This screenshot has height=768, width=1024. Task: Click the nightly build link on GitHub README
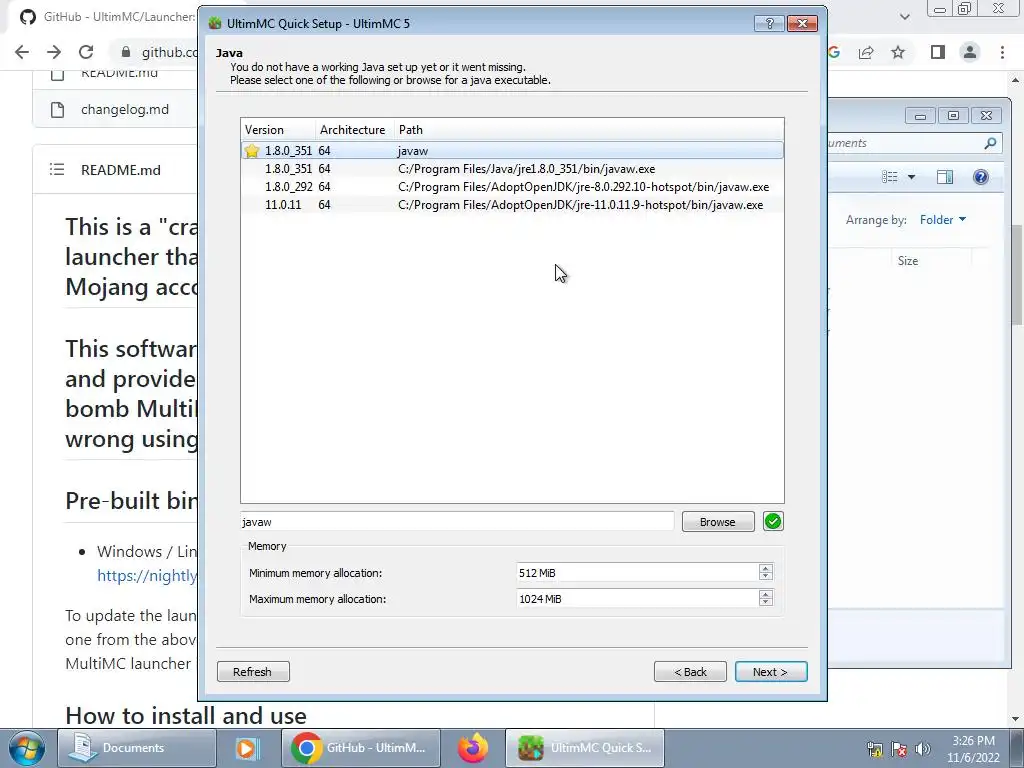pyautogui.click(x=147, y=575)
